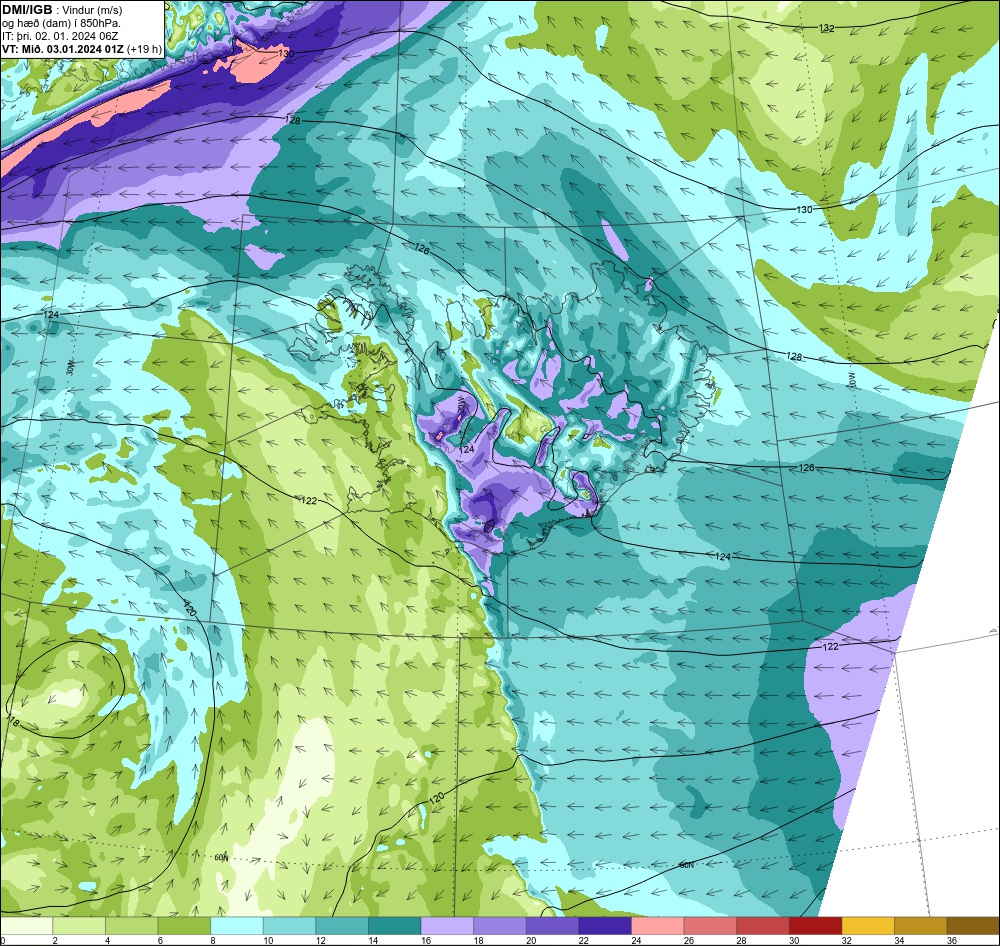Click the 6–8 m/s green legend swatch
This screenshot has width=1000, height=946.
coord(184,926)
